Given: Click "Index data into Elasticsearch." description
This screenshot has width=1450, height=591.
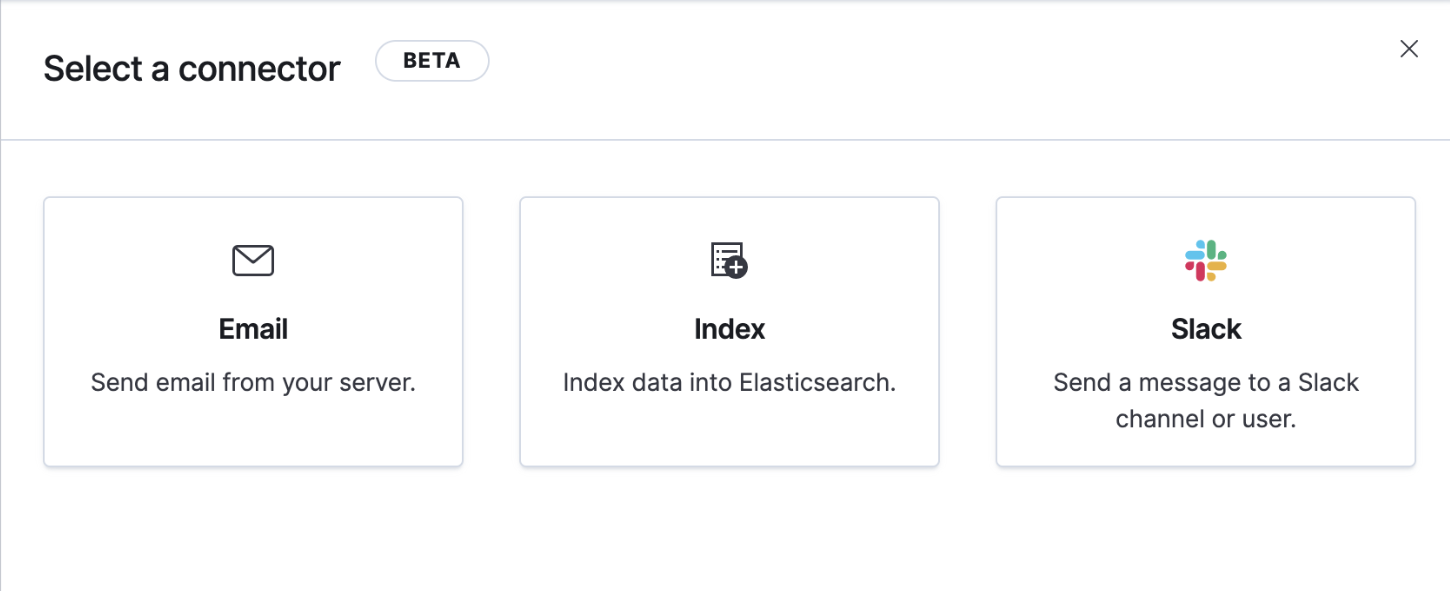Looking at the screenshot, I should tap(729, 383).
